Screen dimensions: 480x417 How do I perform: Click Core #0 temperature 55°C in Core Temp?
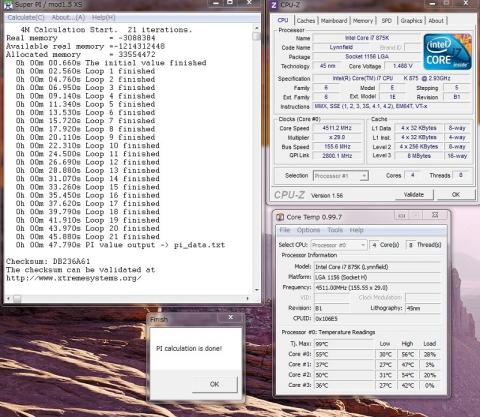tap(344, 354)
